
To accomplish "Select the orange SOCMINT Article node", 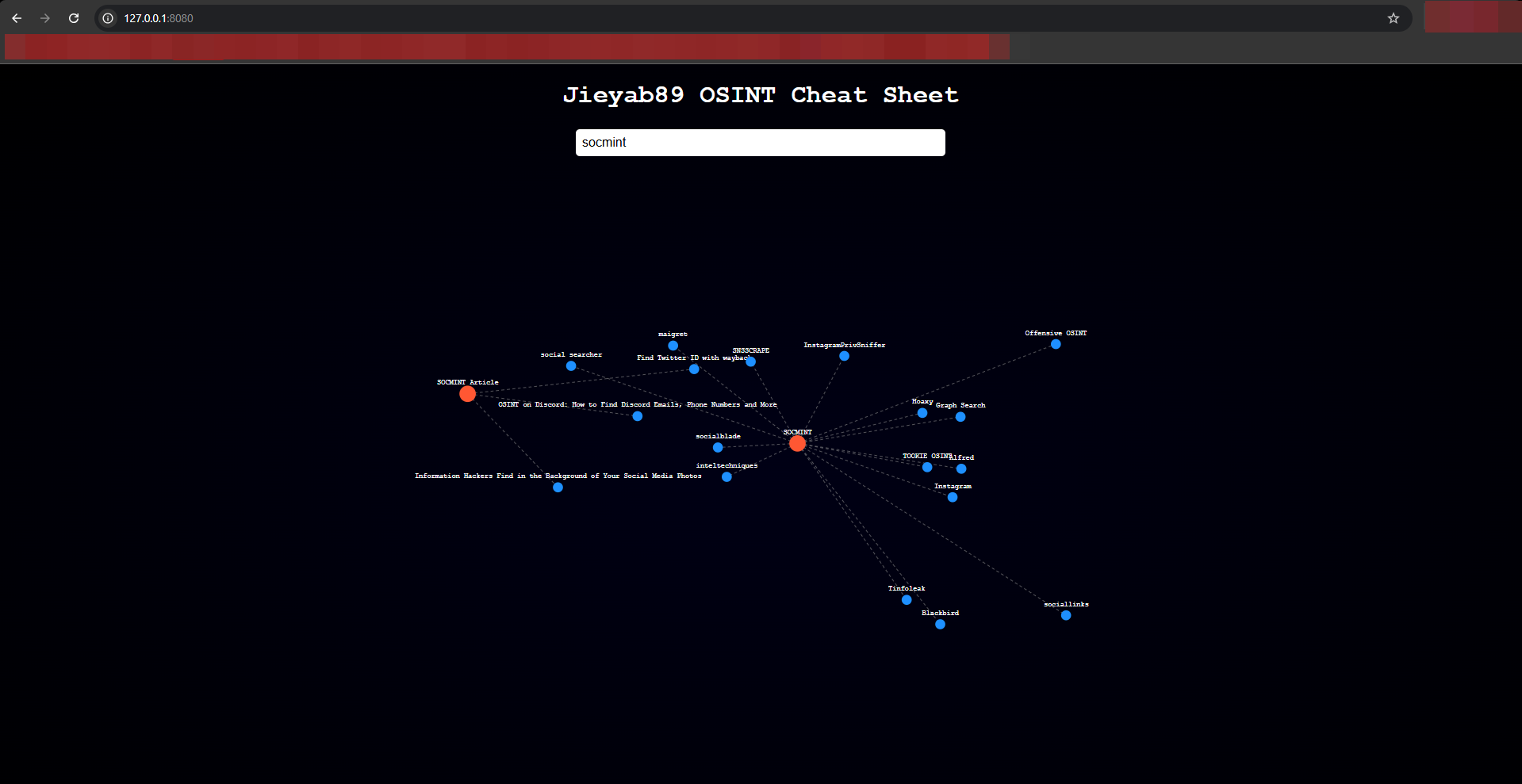I will (x=467, y=394).
